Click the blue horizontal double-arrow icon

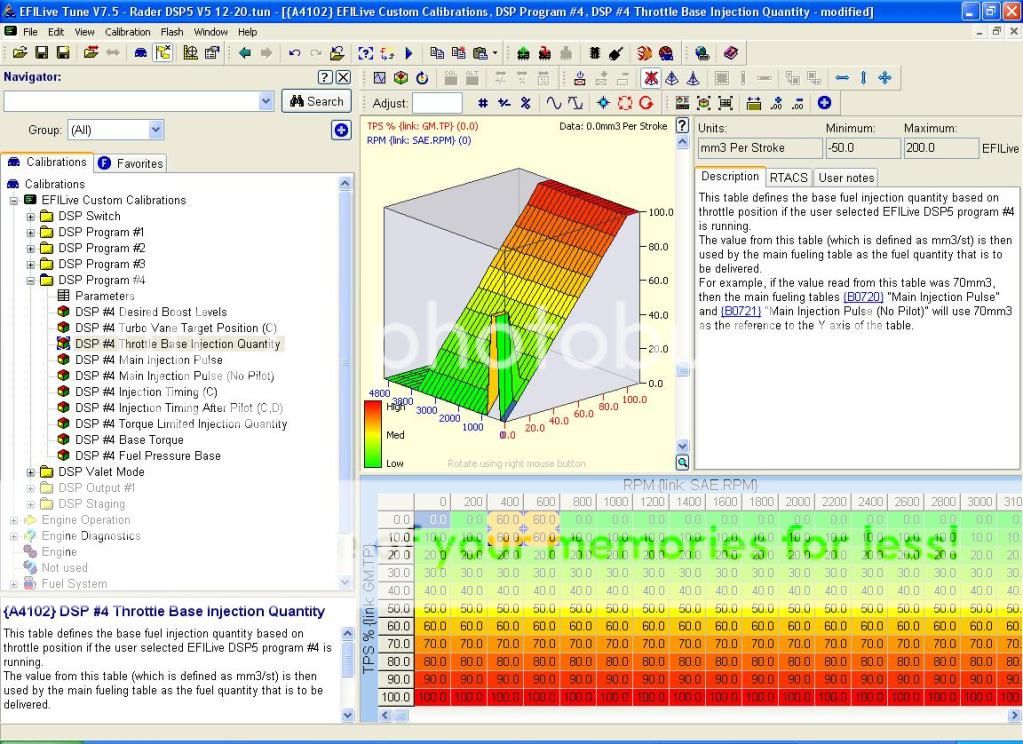(x=841, y=78)
